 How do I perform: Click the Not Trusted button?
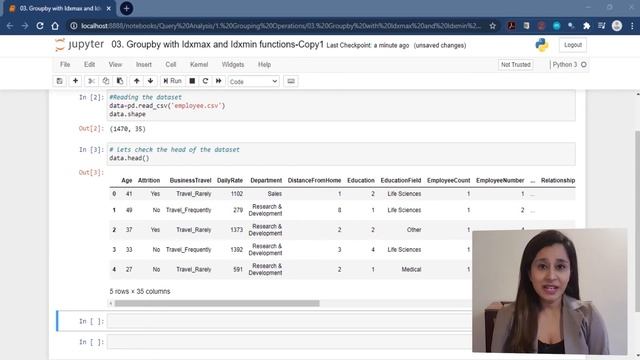[x=516, y=64]
